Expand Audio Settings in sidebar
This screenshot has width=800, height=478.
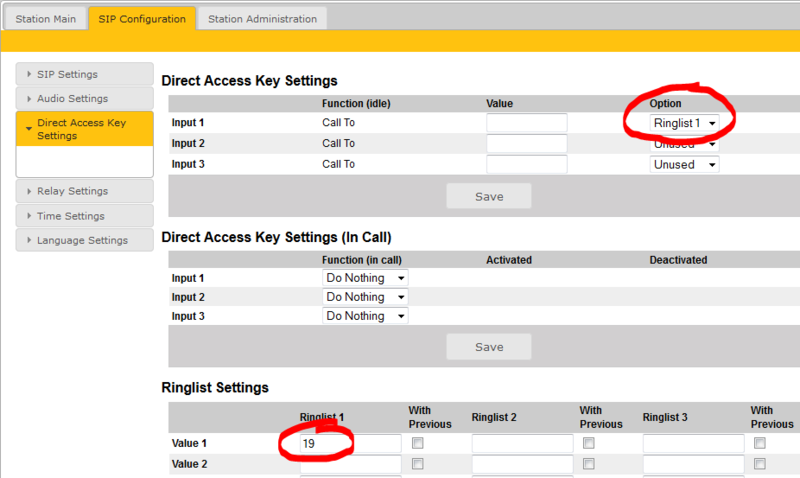pyautogui.click(x=84, y=99)
